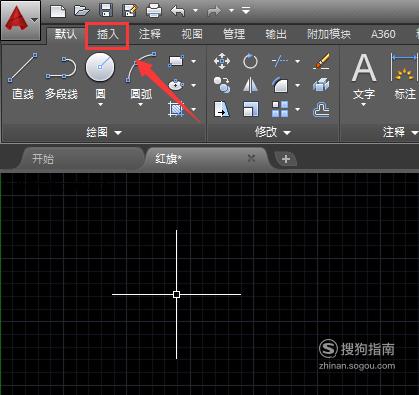Screen dimensions: 419x395
Task: Select the Move tool
Action: click(x=222, y=61)
